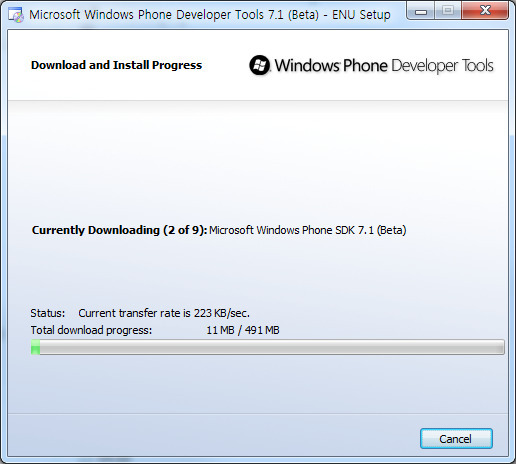Click the "(Beta)" text in the title bar
The width and height of the screenshot is (516, 464).
click(x=303, y=15)
